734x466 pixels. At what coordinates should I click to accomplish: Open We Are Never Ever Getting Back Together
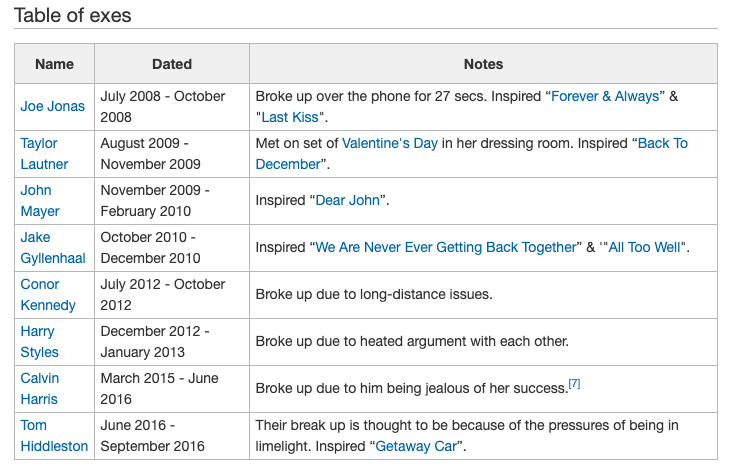coord(446,247)
